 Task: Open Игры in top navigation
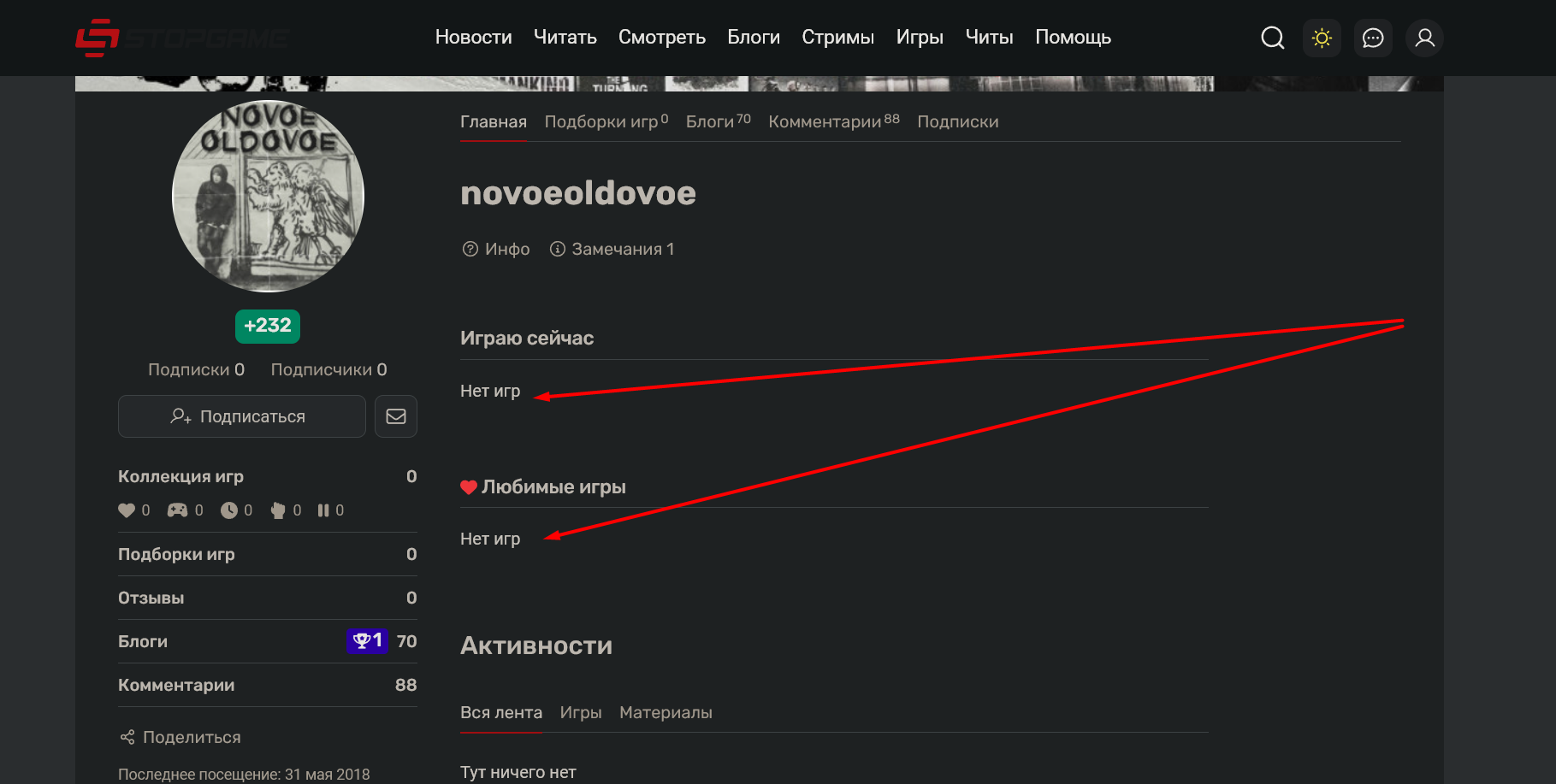pos(920,38)
